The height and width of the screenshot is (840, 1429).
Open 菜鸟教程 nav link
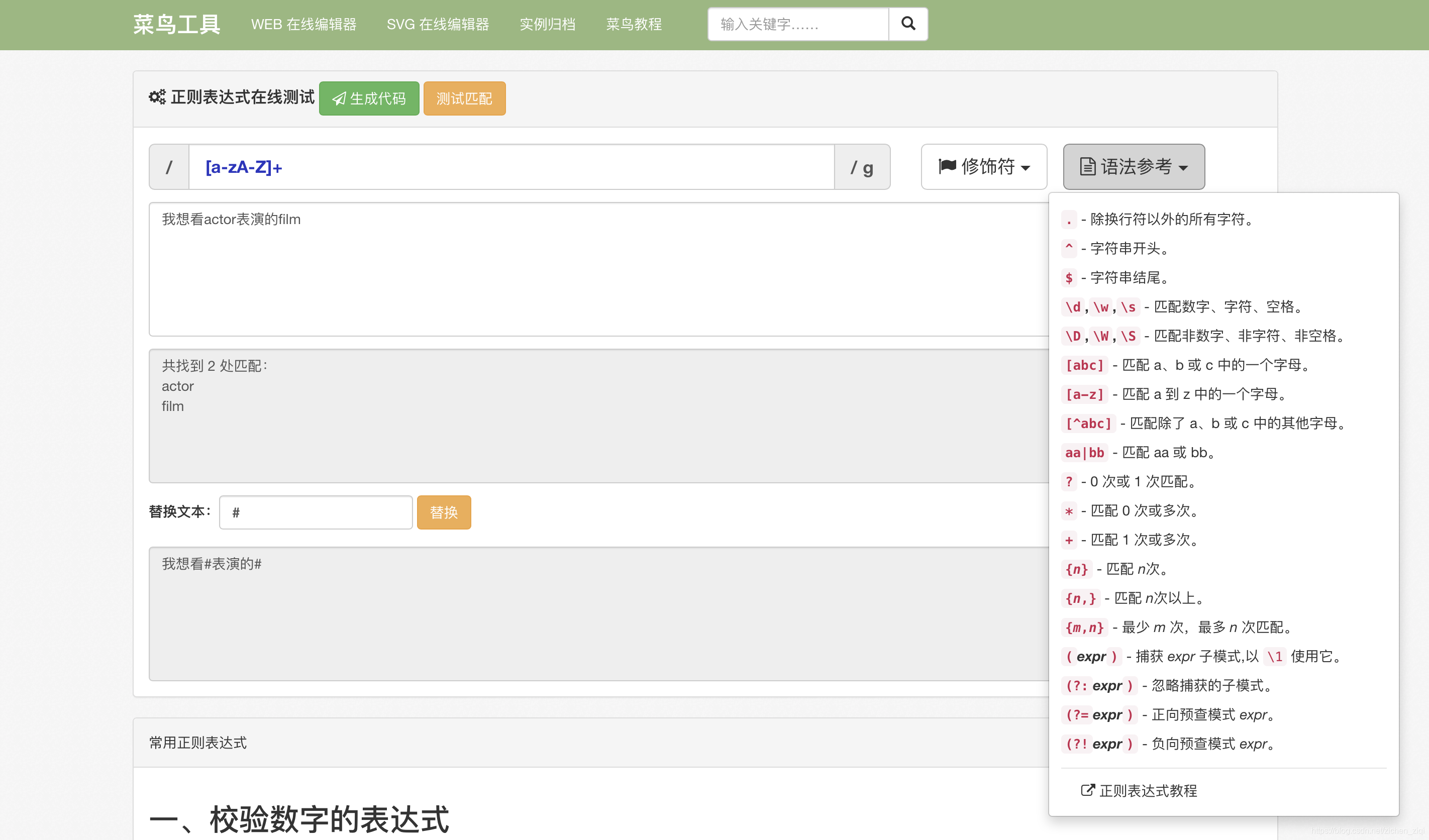coord(634,25)
